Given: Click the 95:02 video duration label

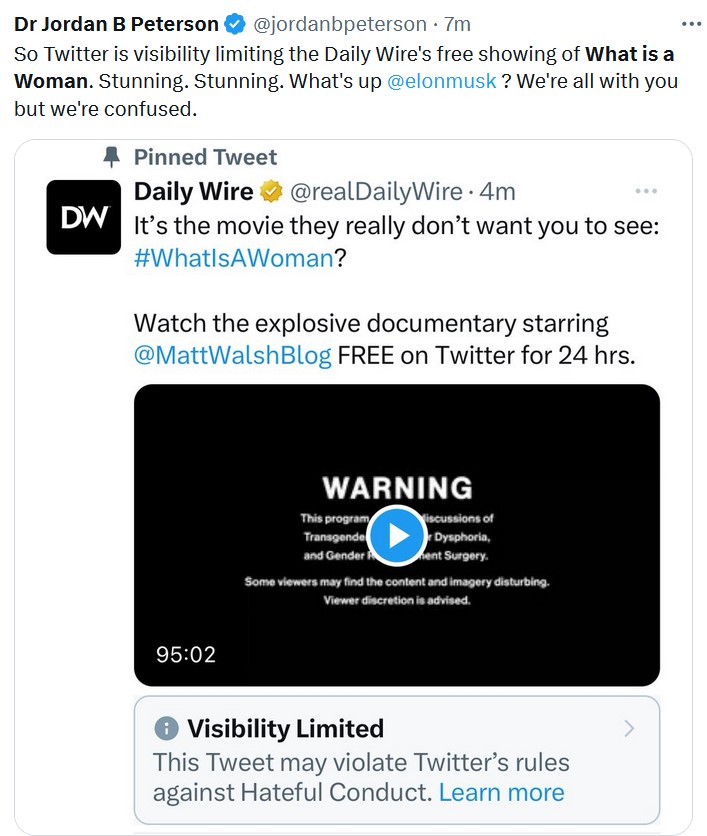Looking at the screenshot, I should pyautogui.click(x=186, y=655).
